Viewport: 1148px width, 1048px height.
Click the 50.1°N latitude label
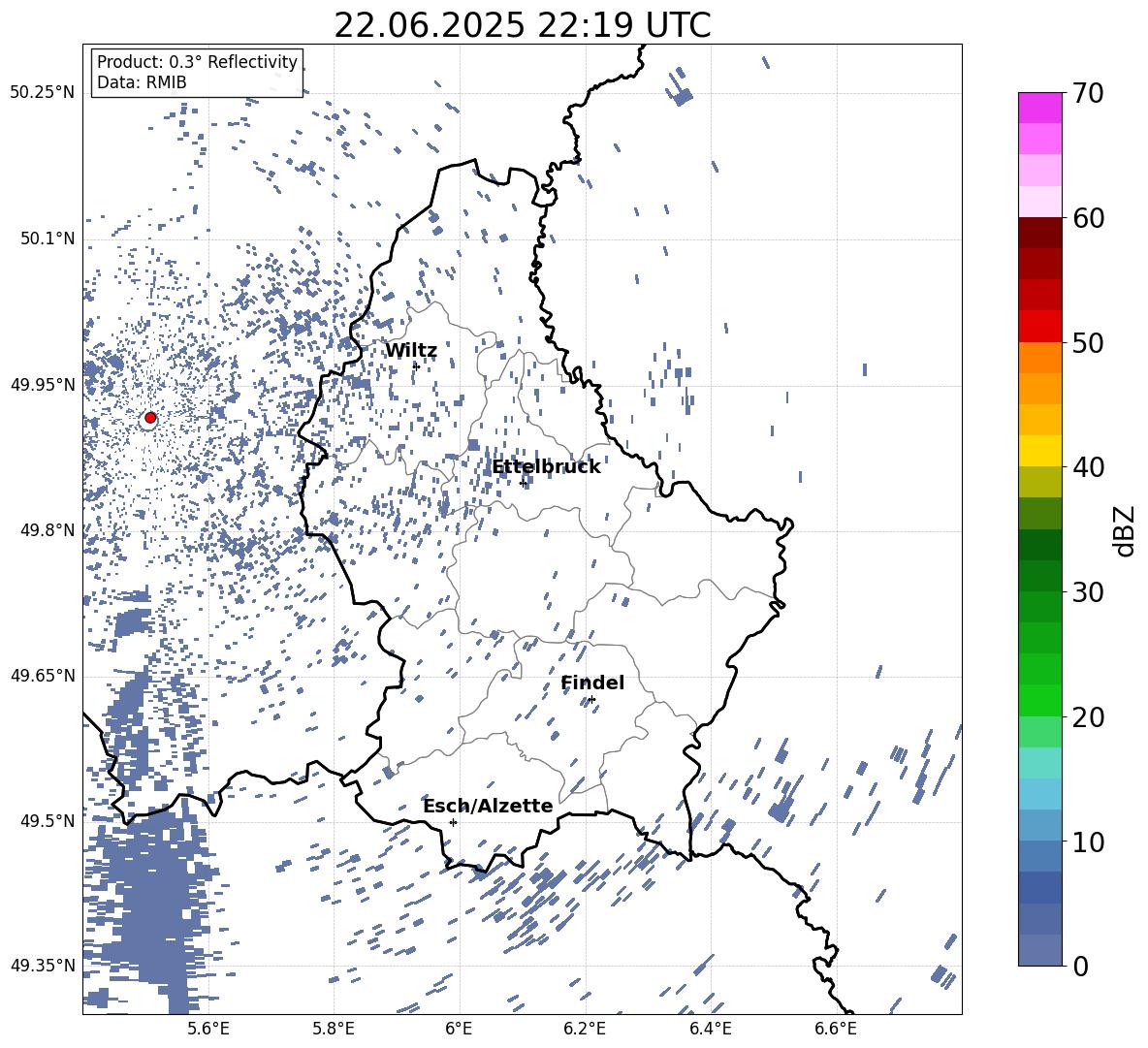point(47,239)
